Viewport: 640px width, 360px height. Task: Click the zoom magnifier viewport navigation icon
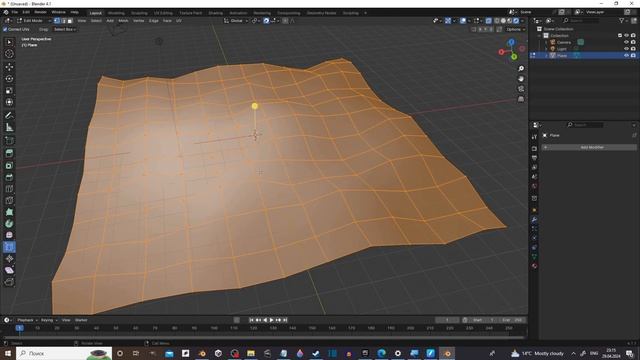point(521,69)
